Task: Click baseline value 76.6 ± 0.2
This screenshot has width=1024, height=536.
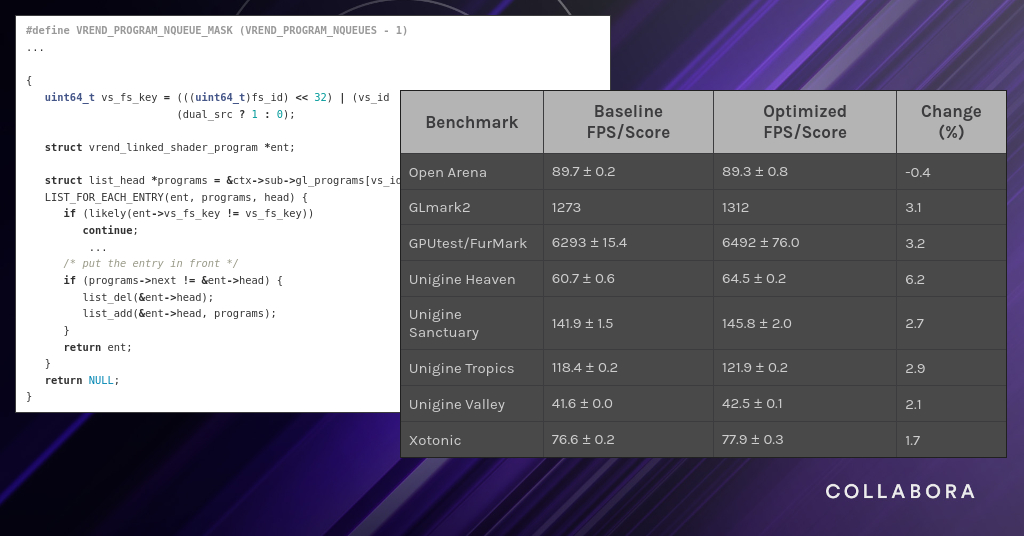Action: point(583,439)
